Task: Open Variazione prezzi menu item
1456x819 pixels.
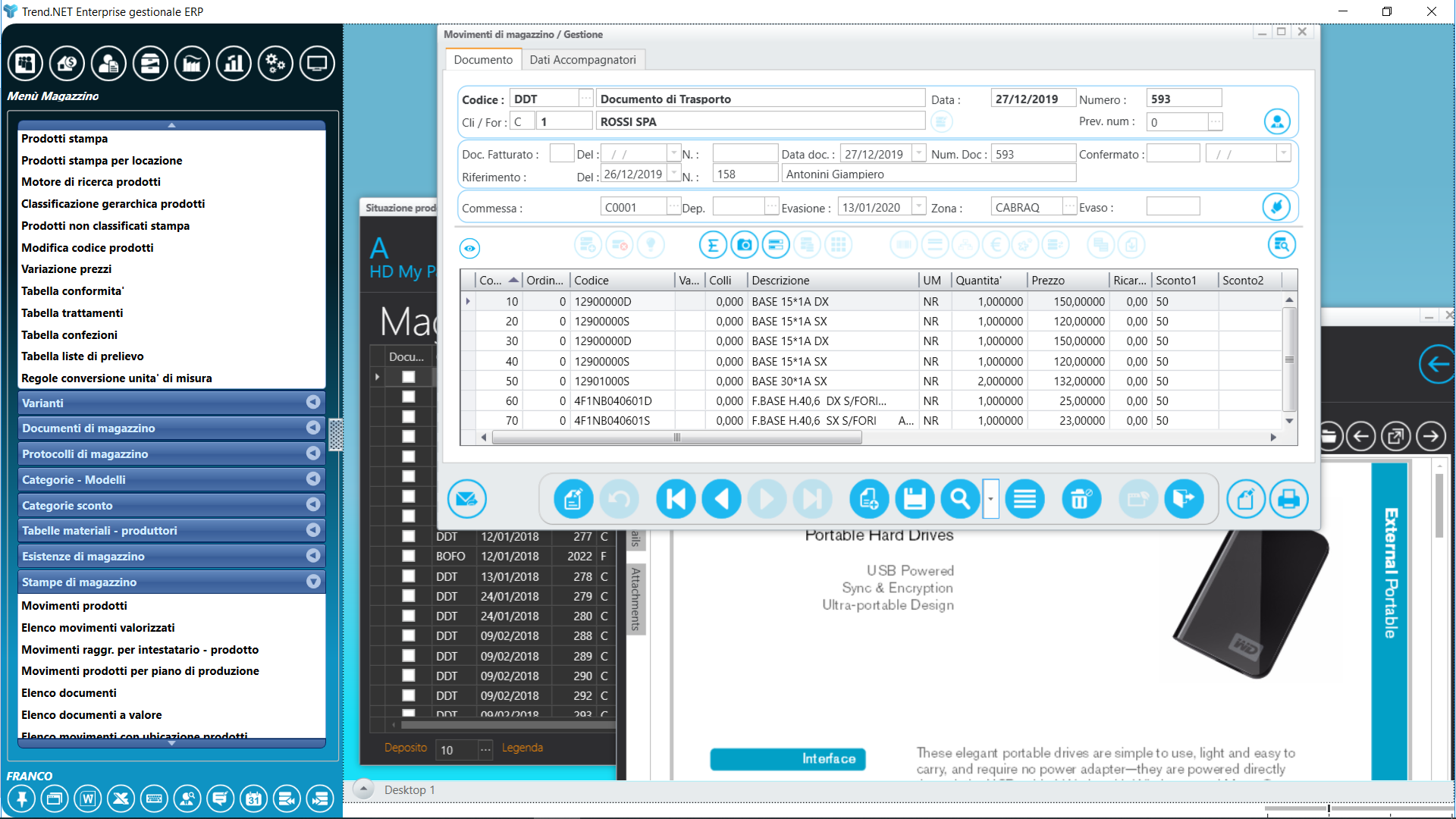Action: [x=66, y=269]
